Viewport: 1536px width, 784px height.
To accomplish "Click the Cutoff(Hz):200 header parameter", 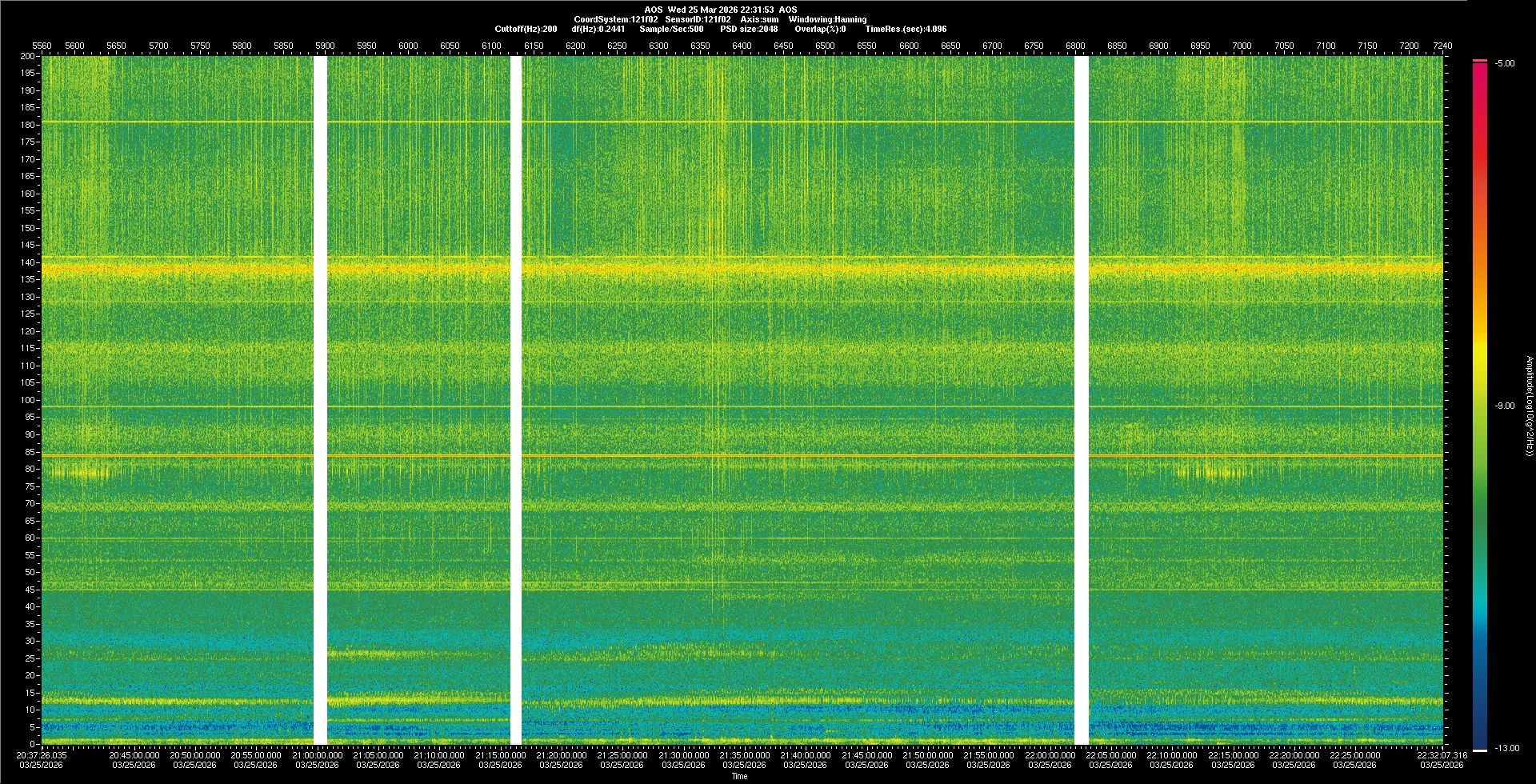I will click(526, 29).
